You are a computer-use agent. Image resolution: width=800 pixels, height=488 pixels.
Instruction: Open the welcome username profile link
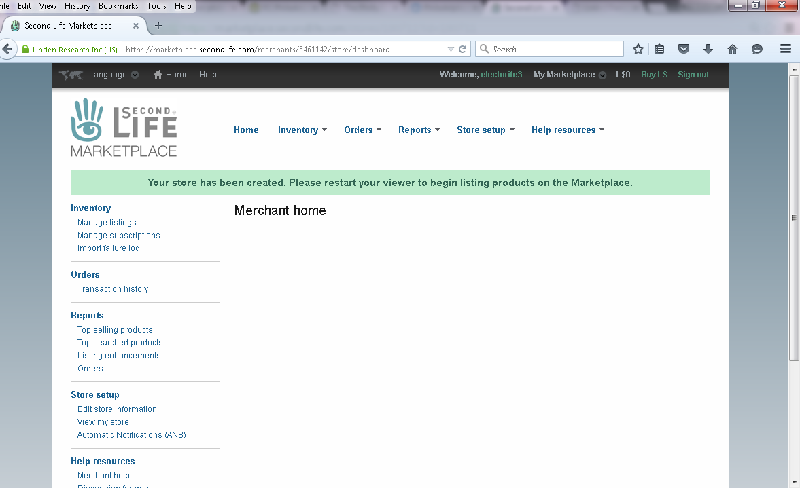(502, 75)
